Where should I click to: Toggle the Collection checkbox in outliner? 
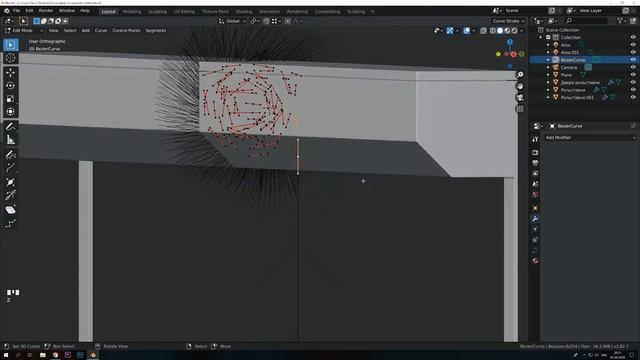(548, 37)
